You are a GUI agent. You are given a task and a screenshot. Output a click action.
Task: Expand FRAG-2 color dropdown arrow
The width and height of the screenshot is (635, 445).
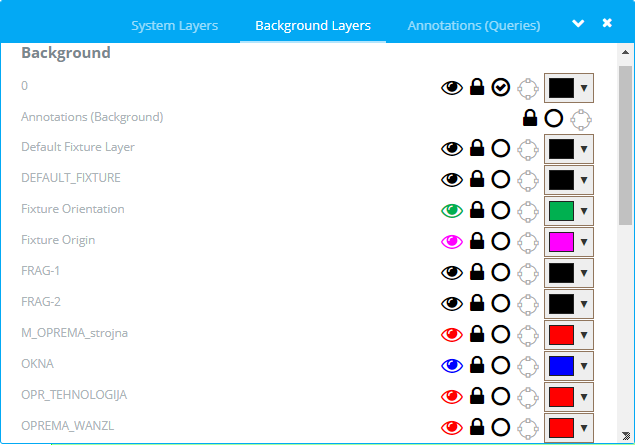coord(584,304)
